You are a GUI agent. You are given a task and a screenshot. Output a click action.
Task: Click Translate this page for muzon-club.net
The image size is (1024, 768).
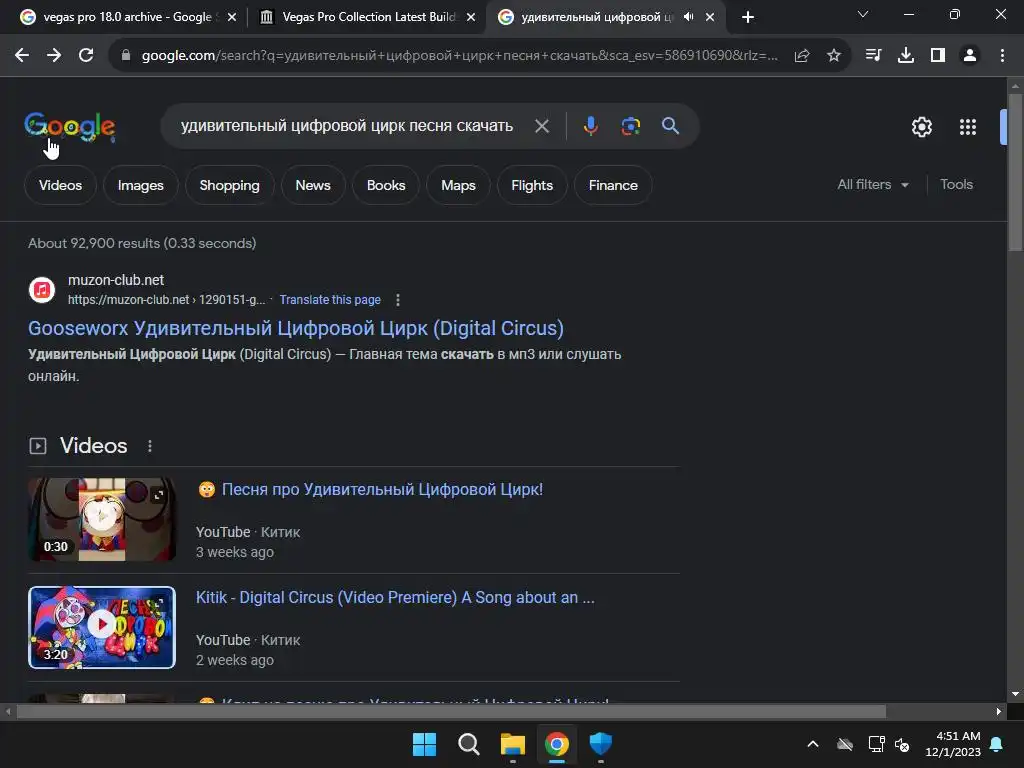(x=330, y=300)
